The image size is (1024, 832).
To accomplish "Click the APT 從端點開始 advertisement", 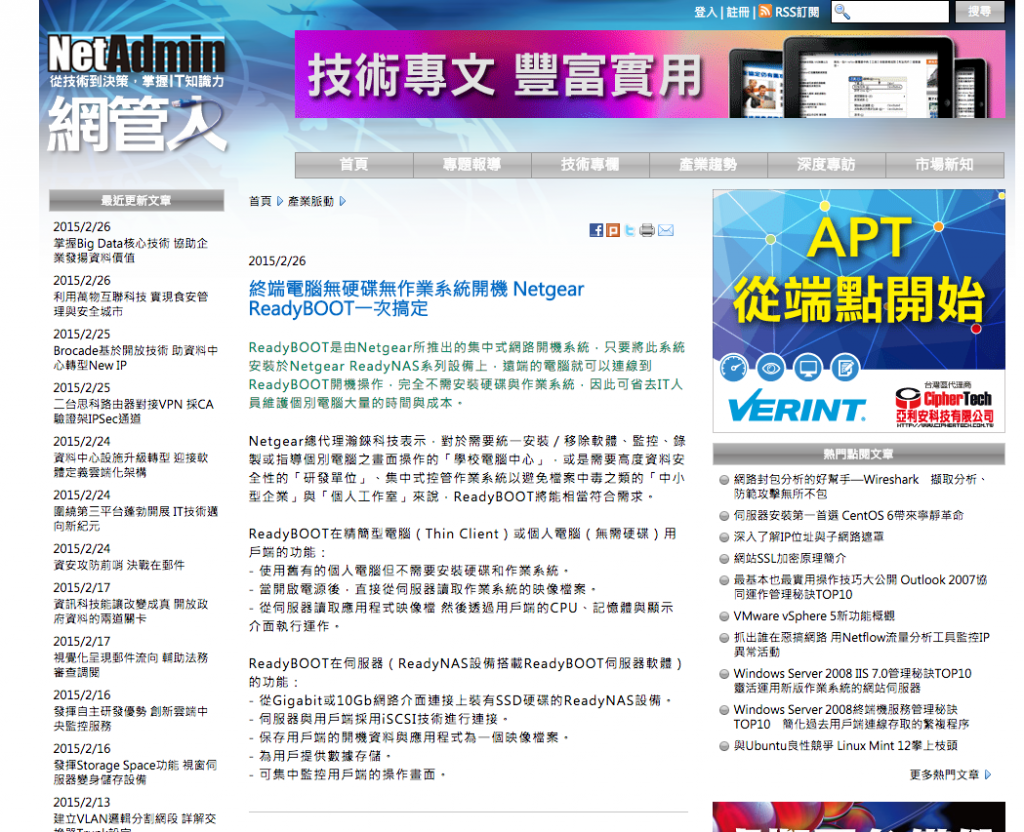I will point(859,311).
